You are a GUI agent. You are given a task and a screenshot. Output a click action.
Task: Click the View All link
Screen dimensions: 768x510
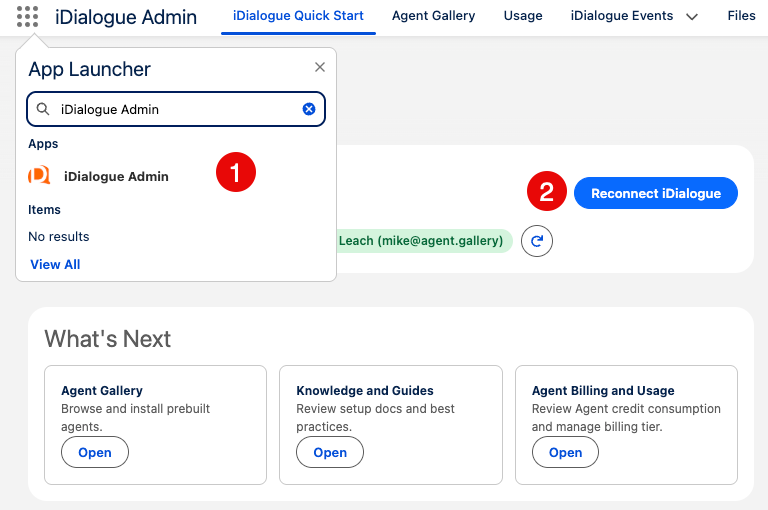(x=55, y=264)
